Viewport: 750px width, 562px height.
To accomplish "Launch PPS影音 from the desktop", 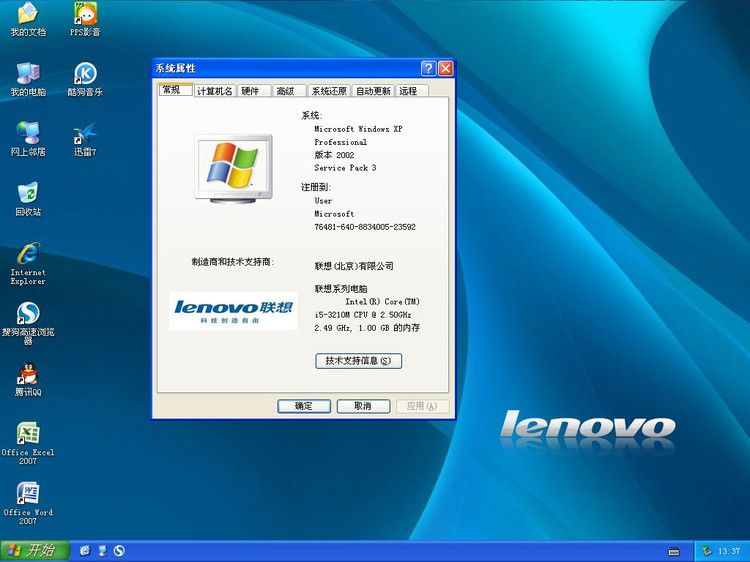I will [85, 19].
